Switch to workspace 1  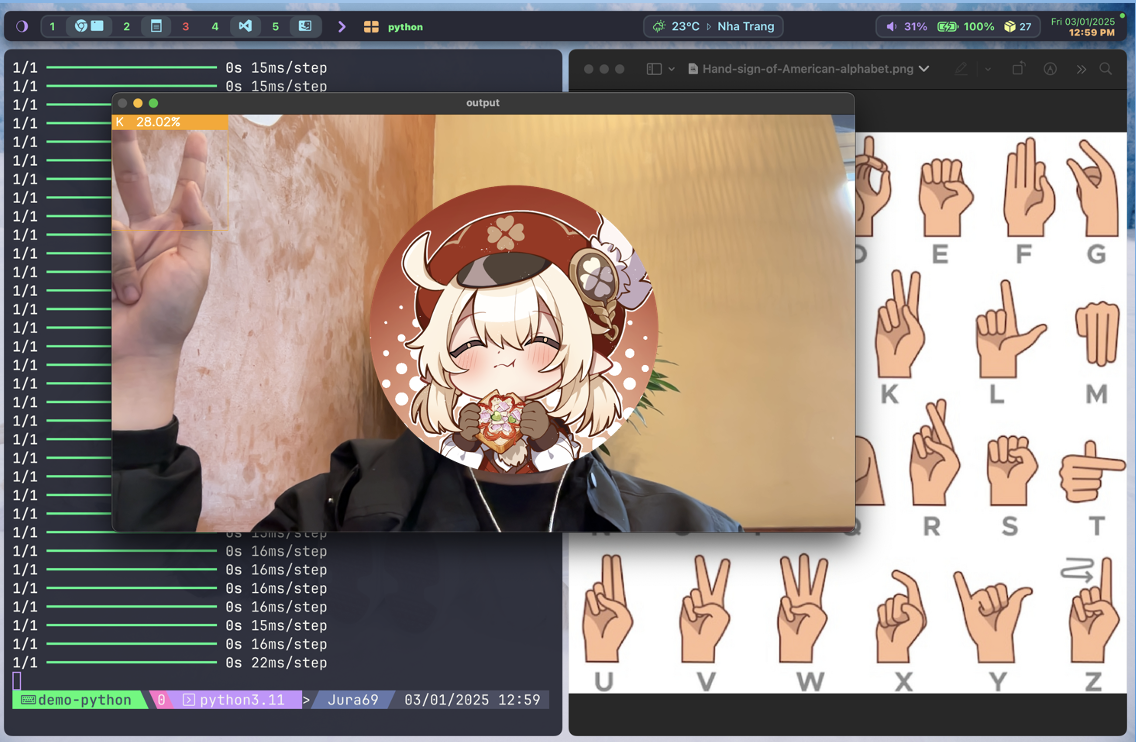point(52,26)
